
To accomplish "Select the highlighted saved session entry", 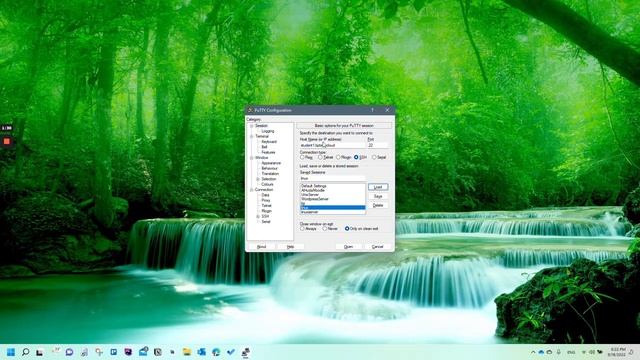I will coord(332,208).
